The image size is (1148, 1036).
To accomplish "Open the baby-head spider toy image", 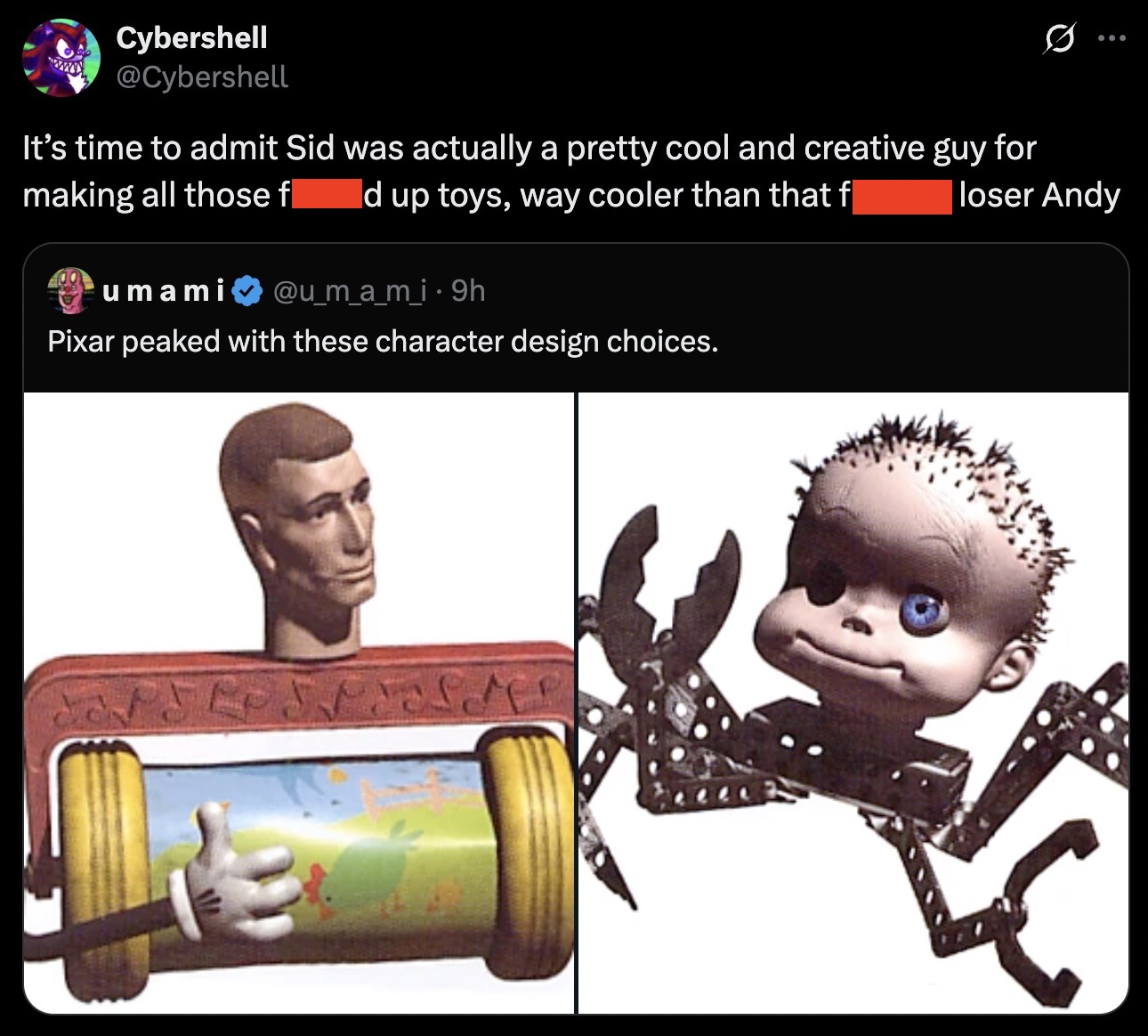I will 853,702.
